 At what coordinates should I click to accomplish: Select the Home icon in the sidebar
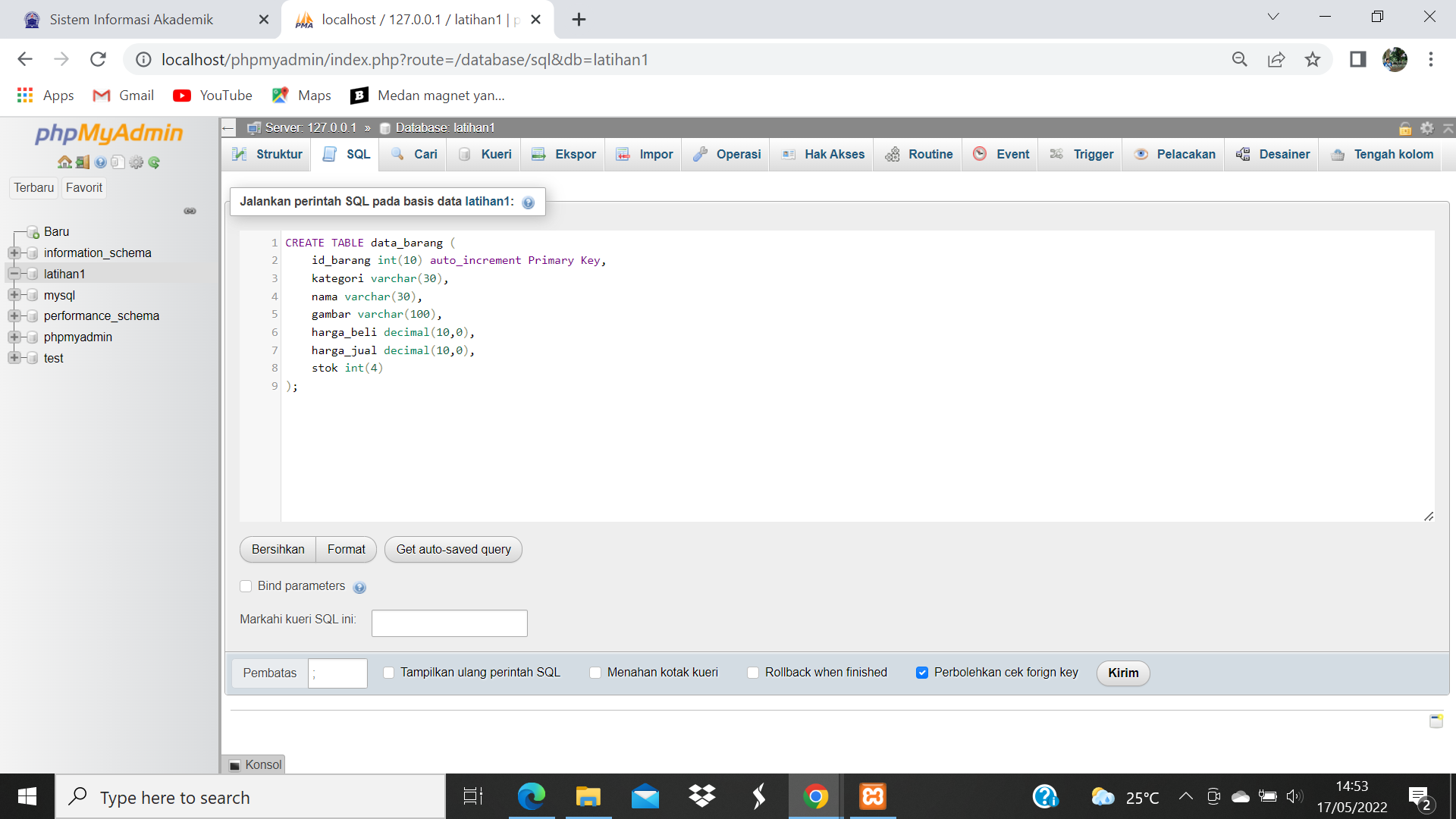[64, 162]
